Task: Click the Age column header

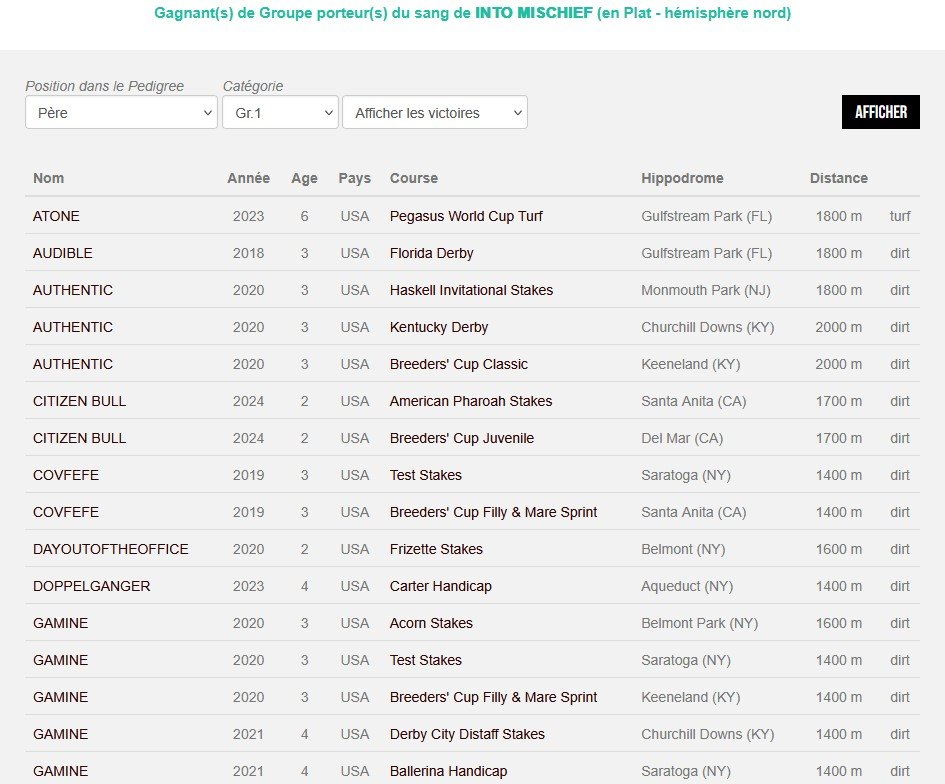Action: coord(304,178)
